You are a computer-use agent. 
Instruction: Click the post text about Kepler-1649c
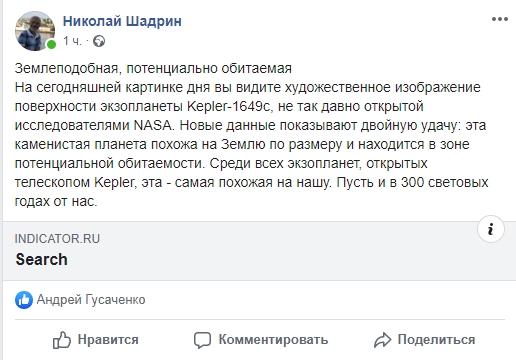pos(251,144)
